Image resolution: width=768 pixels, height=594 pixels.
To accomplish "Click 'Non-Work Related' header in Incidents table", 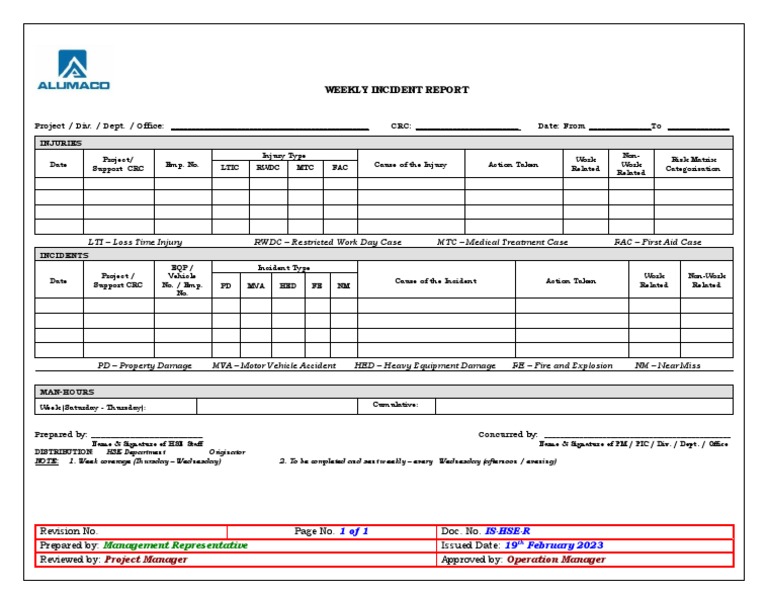I will click(706, 281).
